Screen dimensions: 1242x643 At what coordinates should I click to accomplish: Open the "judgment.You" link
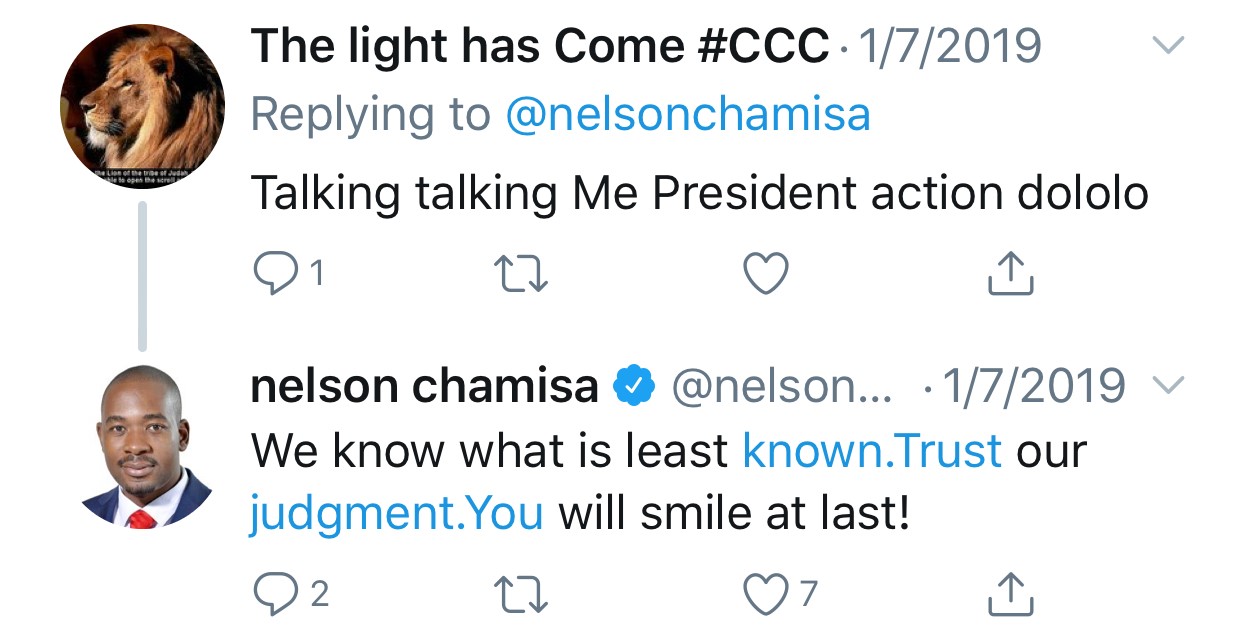397,514
